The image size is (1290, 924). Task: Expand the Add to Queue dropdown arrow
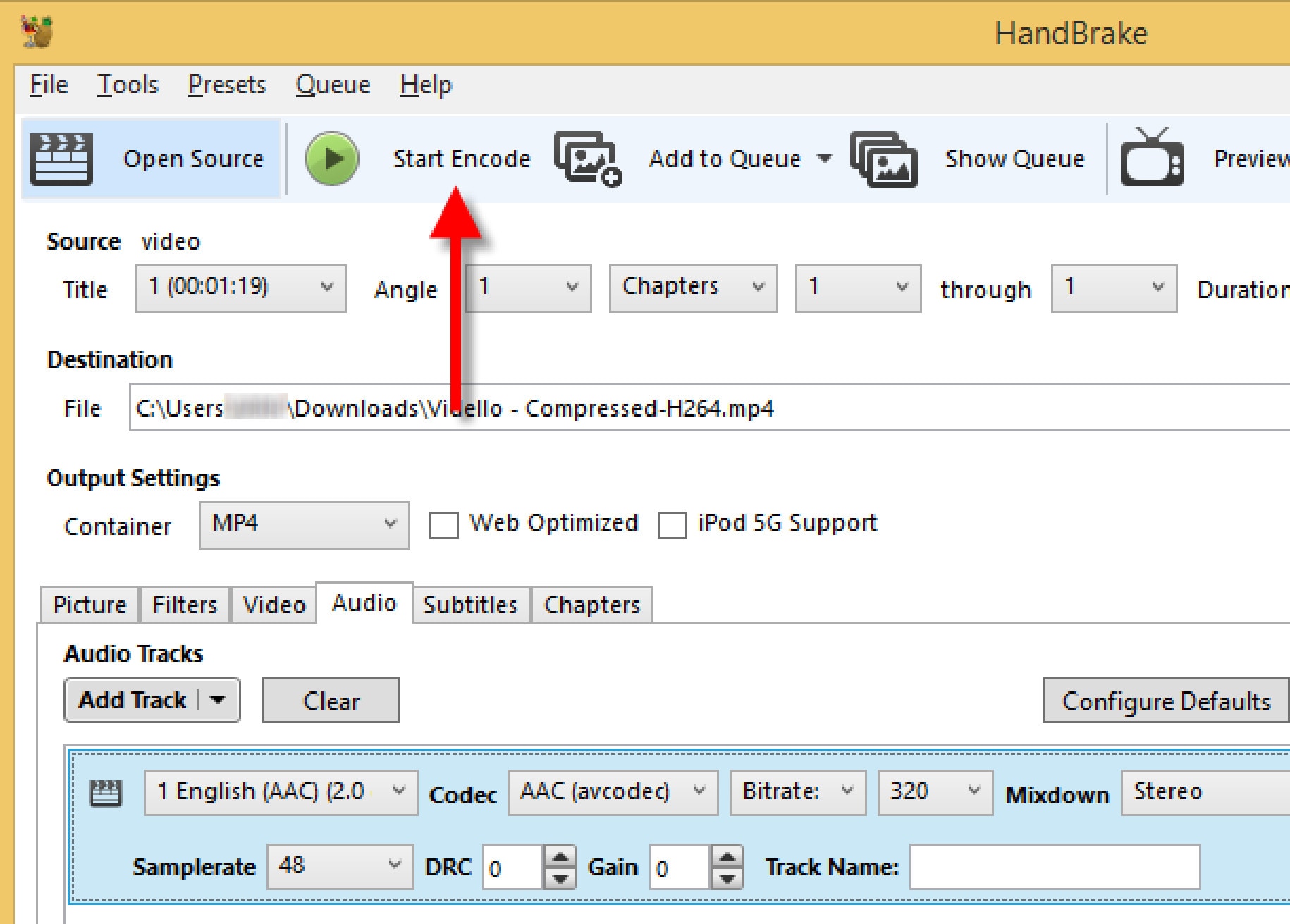point(823,159)
